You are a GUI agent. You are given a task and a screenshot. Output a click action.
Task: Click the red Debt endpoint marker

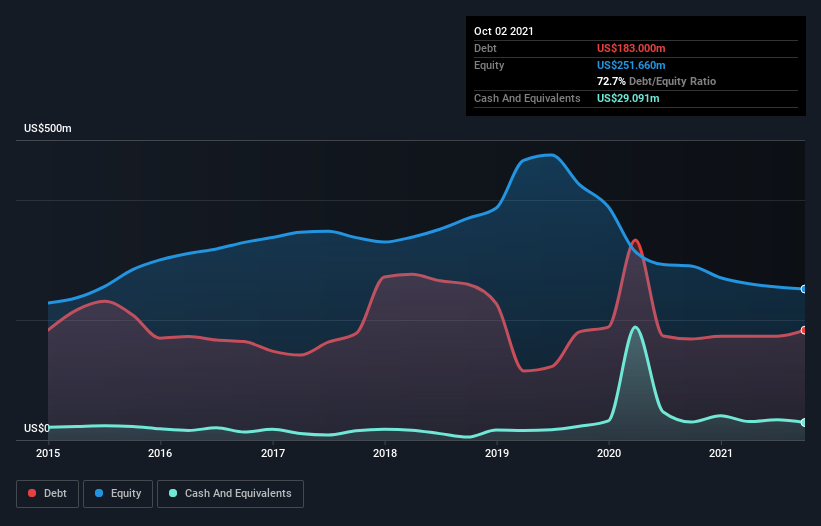pyautogui.click(x=804, y=330)
